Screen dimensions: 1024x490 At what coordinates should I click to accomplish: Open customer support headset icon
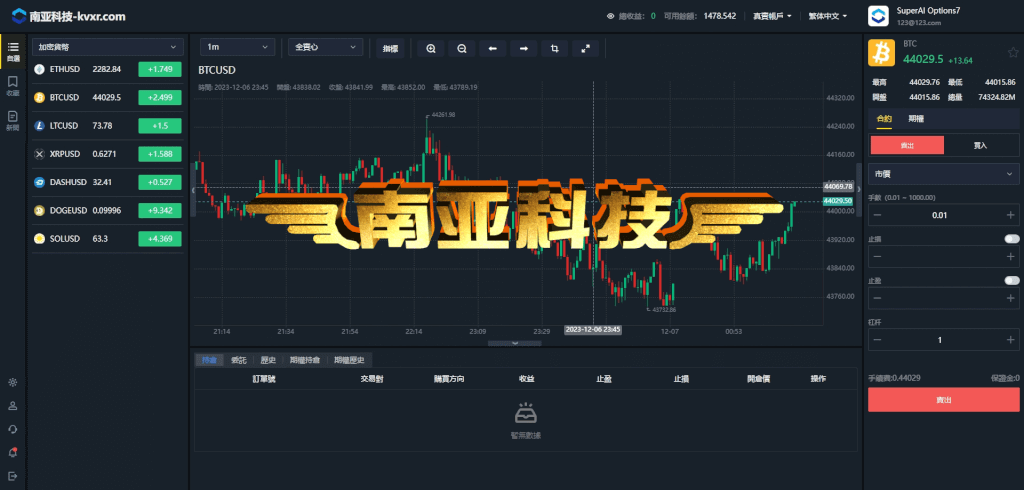coord(12,429)
